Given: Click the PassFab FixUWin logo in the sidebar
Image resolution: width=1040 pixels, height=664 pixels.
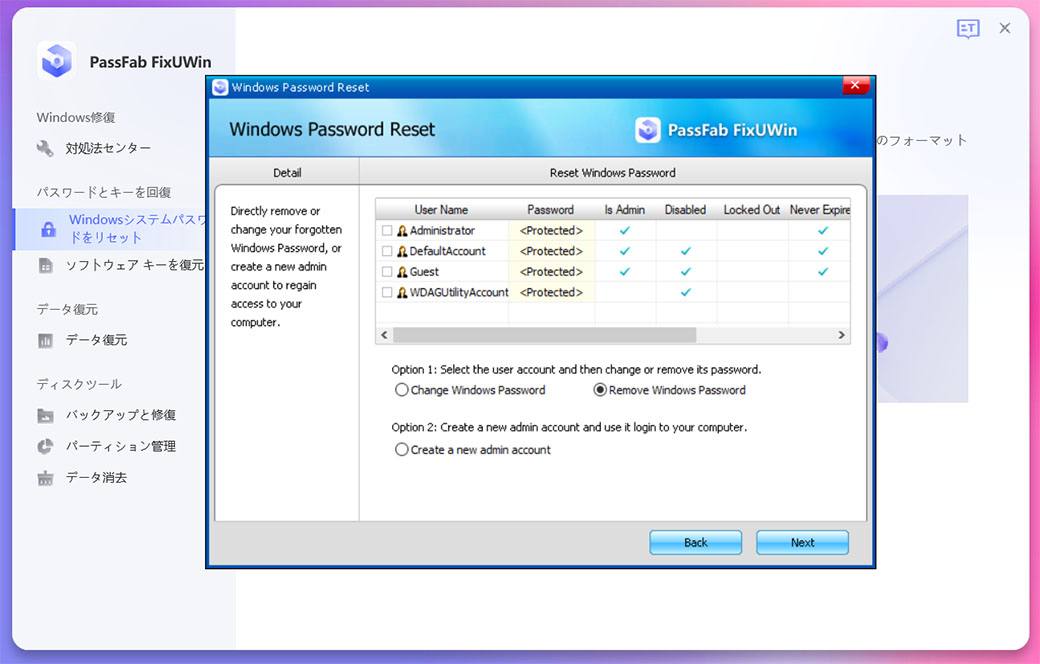Looking at the screenshot, I should pyautogui.click(x=57, y=61).
